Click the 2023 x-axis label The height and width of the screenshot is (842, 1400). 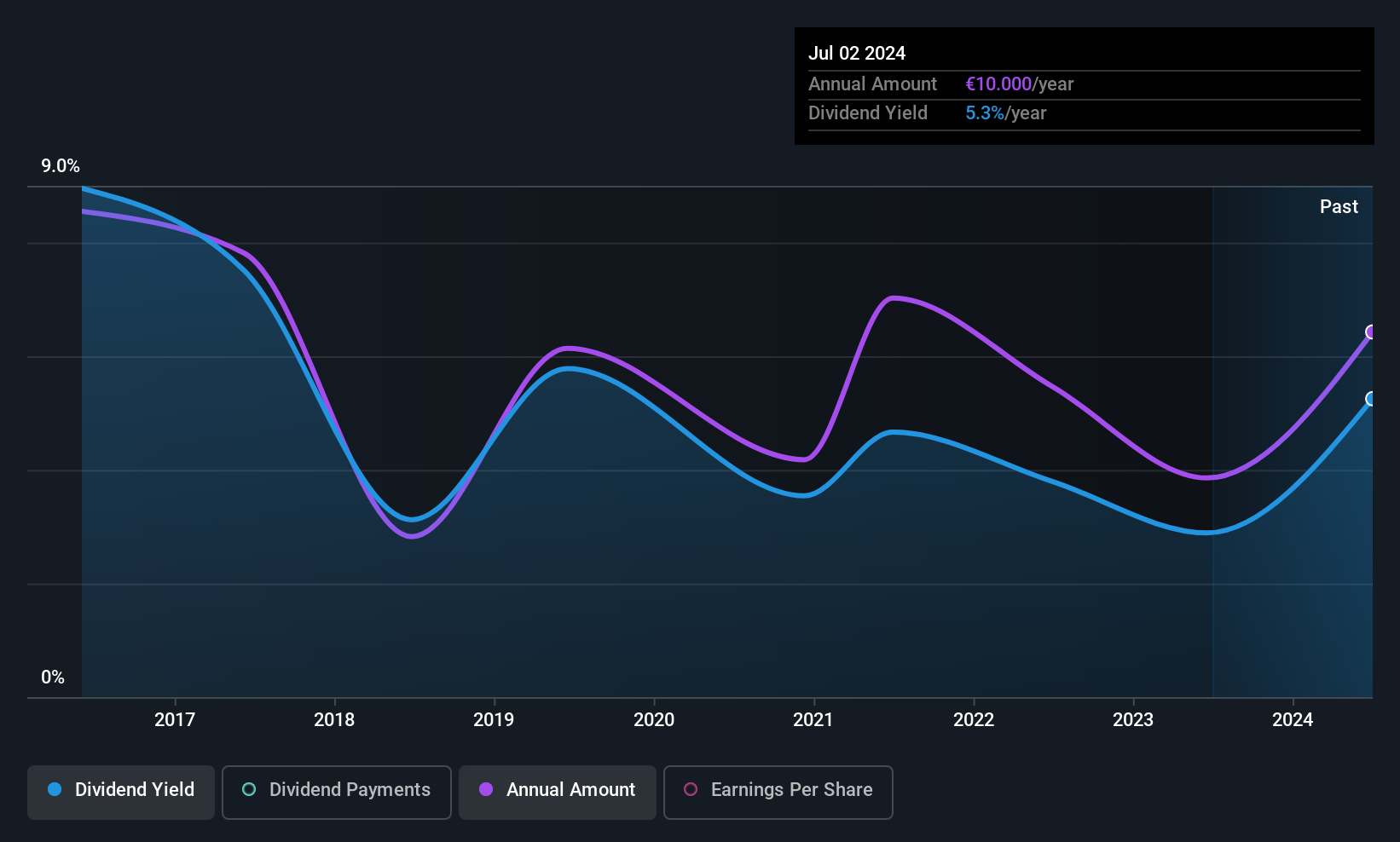click(1133, 719)
